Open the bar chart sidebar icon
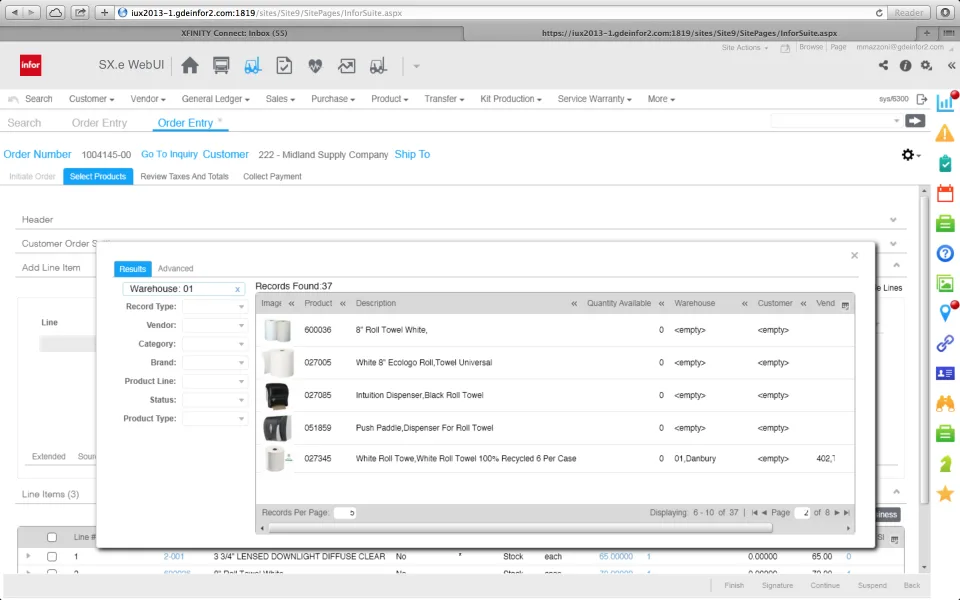 pyautogui.click(x=945, y=102)
